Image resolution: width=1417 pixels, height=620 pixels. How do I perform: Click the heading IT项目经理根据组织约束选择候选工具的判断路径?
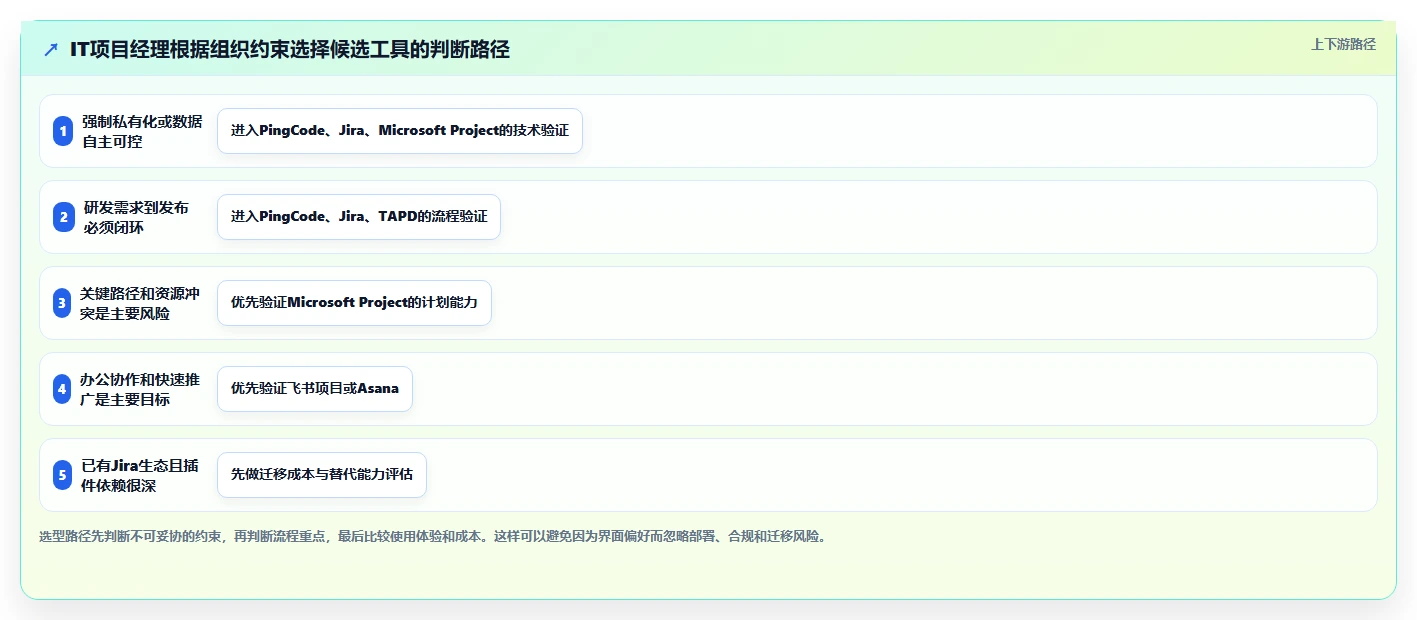(x=290, y=49)
